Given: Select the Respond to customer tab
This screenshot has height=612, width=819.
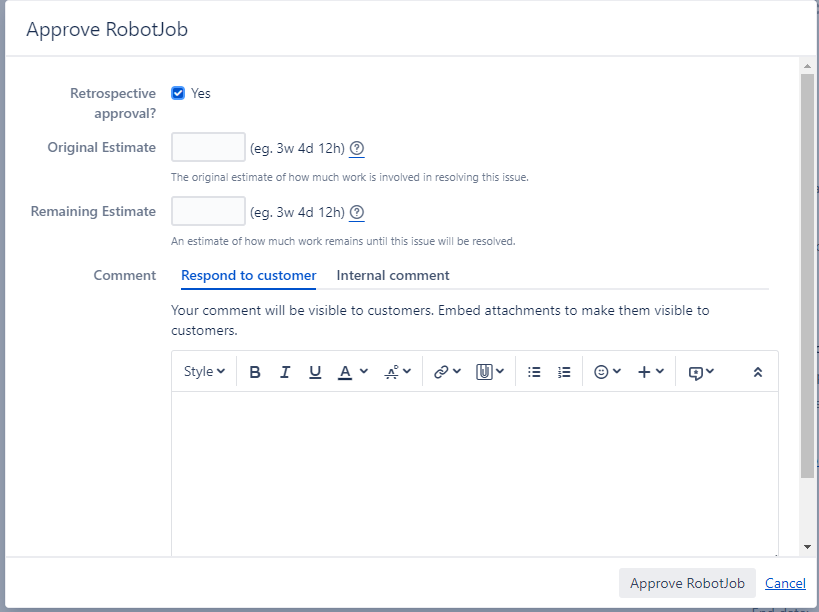Looking at the screenshot, I should pyautogui.click(x=249, y=275).
